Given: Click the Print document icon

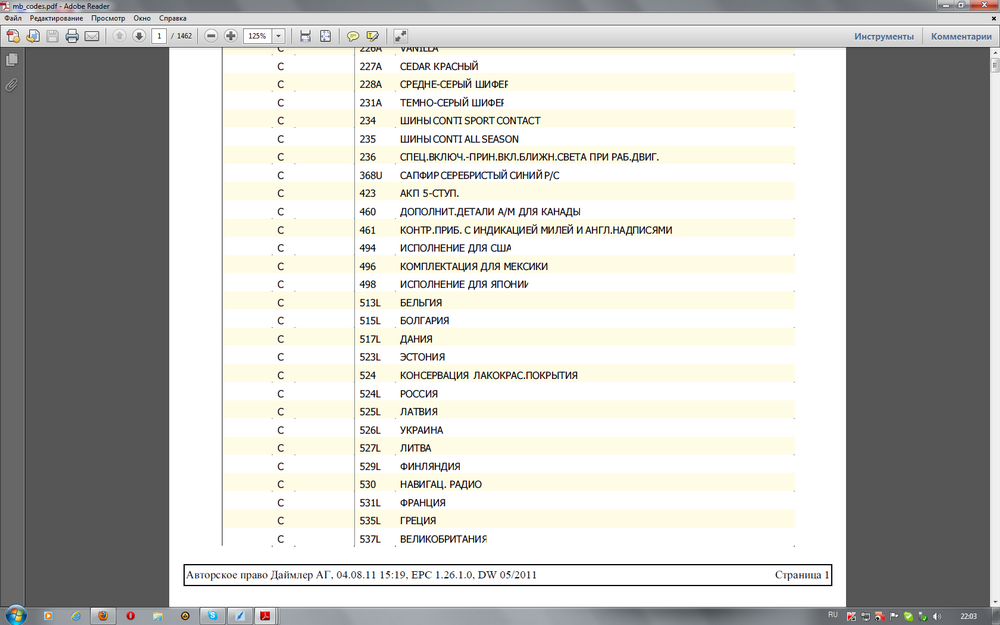Looking at the screenshot, I should (x=72, y=36).
